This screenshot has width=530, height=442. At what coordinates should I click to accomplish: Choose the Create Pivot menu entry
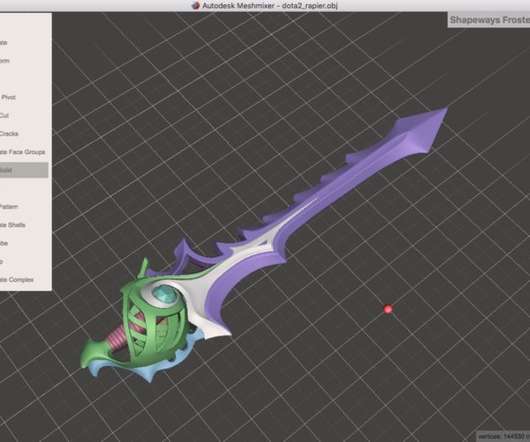click(8, 97)
